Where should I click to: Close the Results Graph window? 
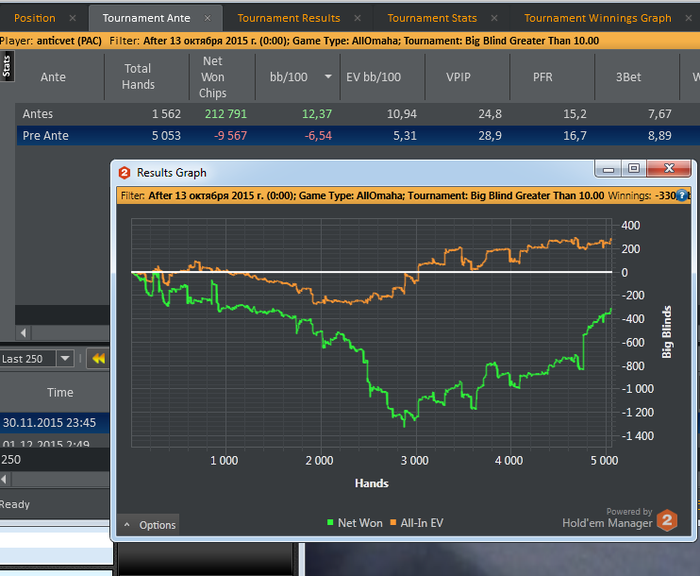669,169
